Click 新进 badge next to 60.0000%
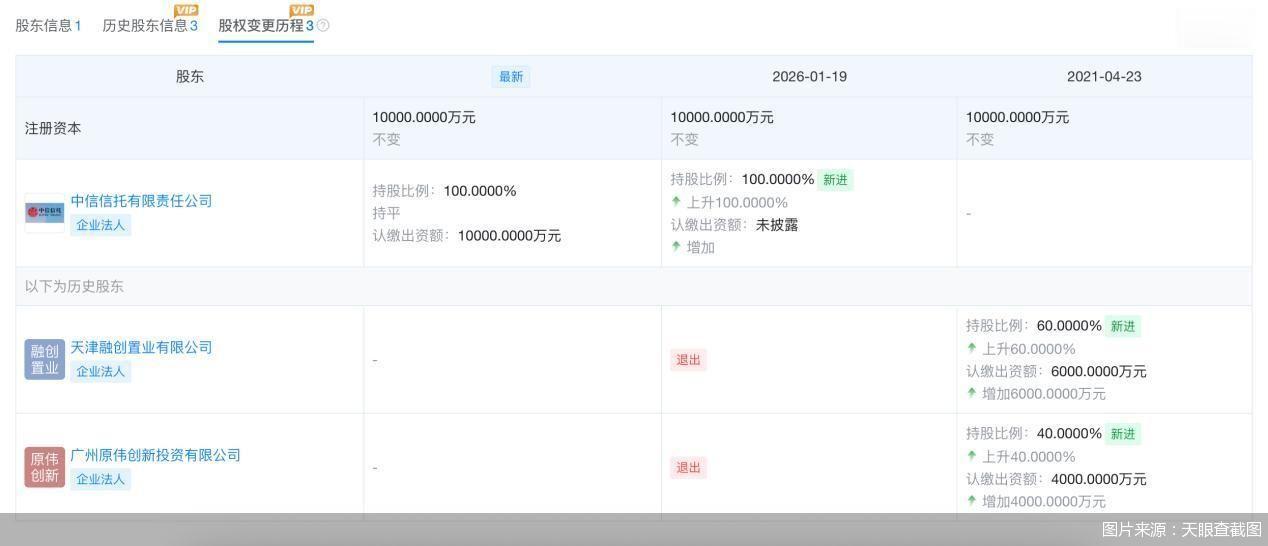The height and width of the screenshot is (546, 1268). tap(1123, 326)
